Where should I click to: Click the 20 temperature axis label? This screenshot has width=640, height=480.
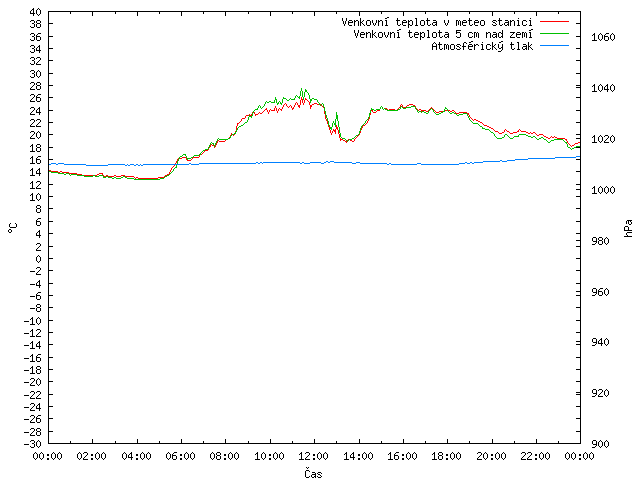[36, 135]
